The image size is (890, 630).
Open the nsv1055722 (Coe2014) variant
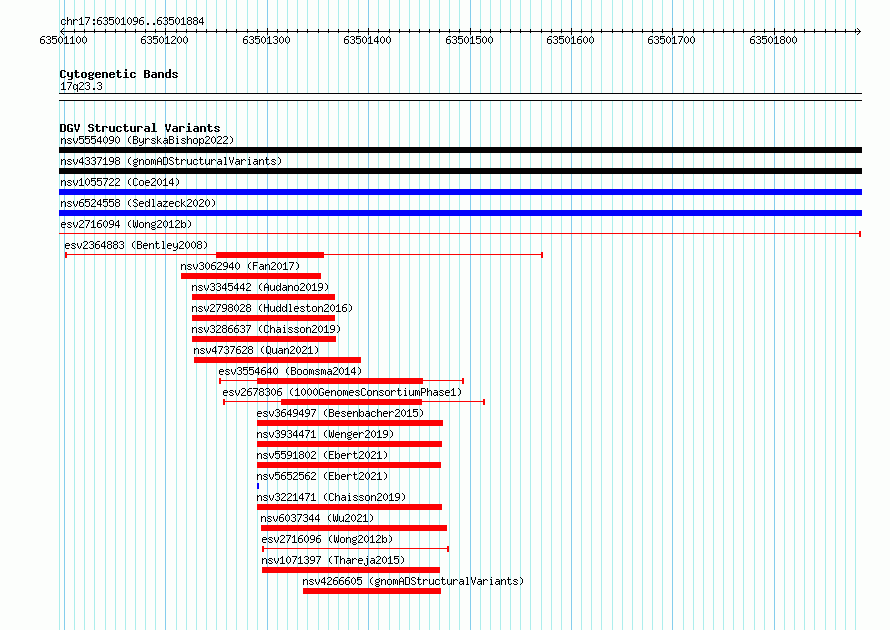tap(120, 182)
